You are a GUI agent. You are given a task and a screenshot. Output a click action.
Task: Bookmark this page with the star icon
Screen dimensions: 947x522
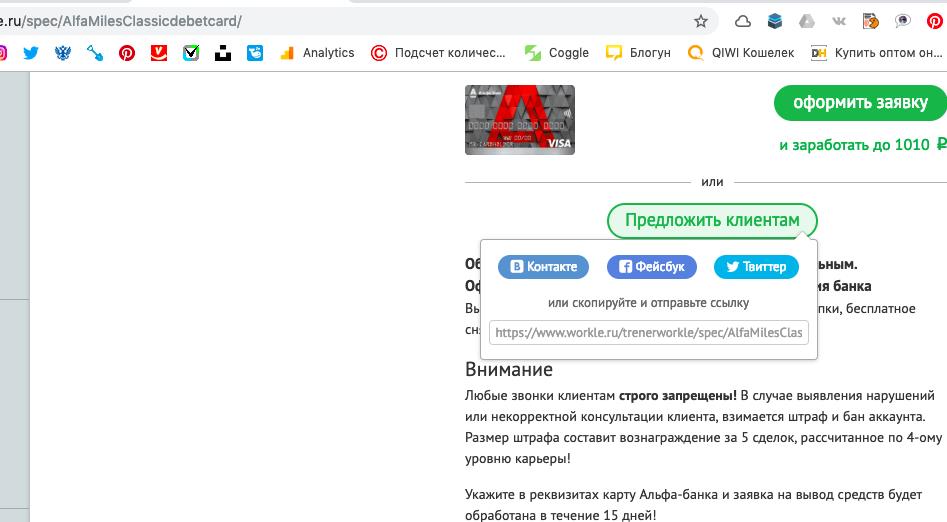click(x=701, y=22)
